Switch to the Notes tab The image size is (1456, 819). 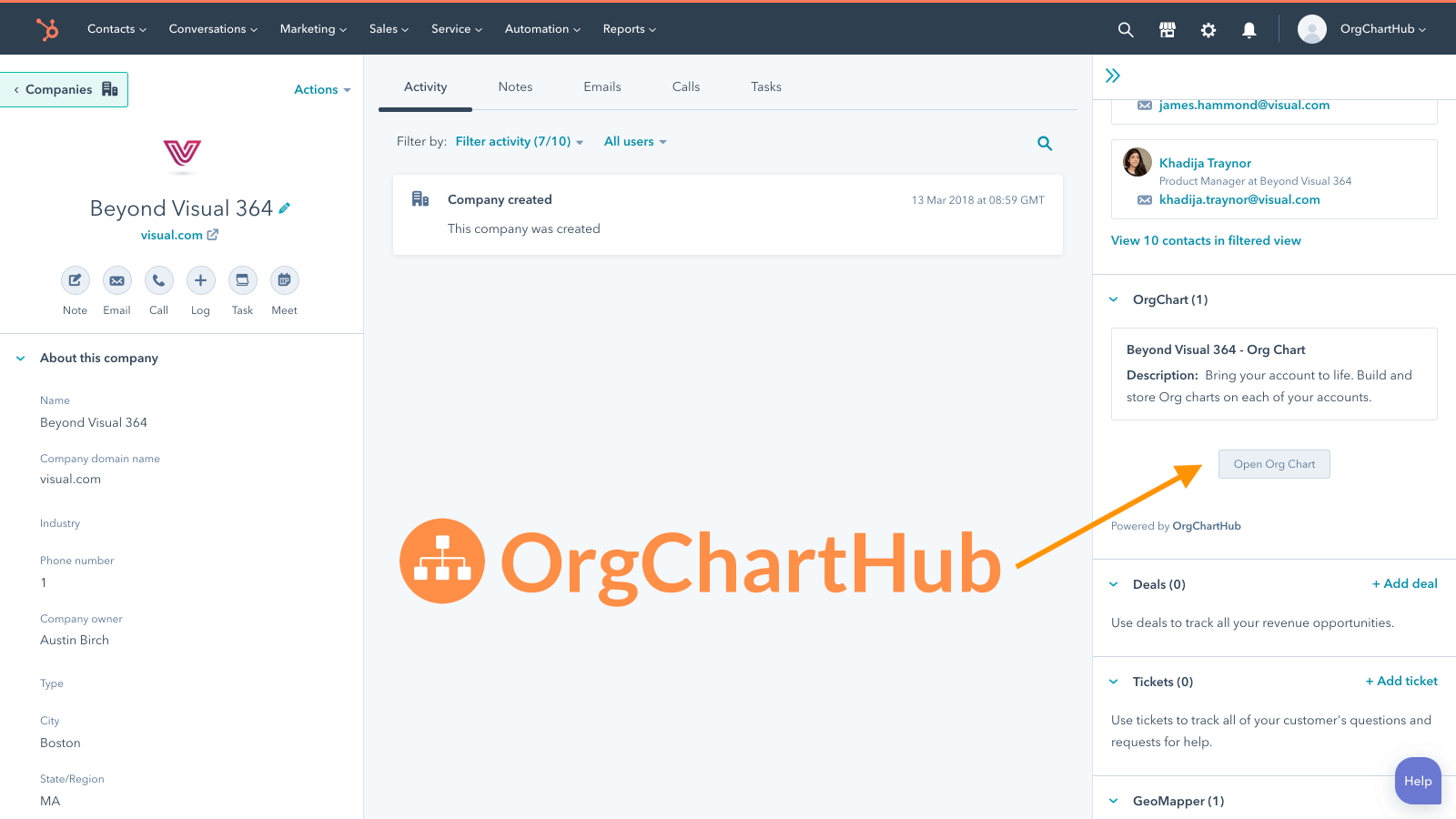515,86
